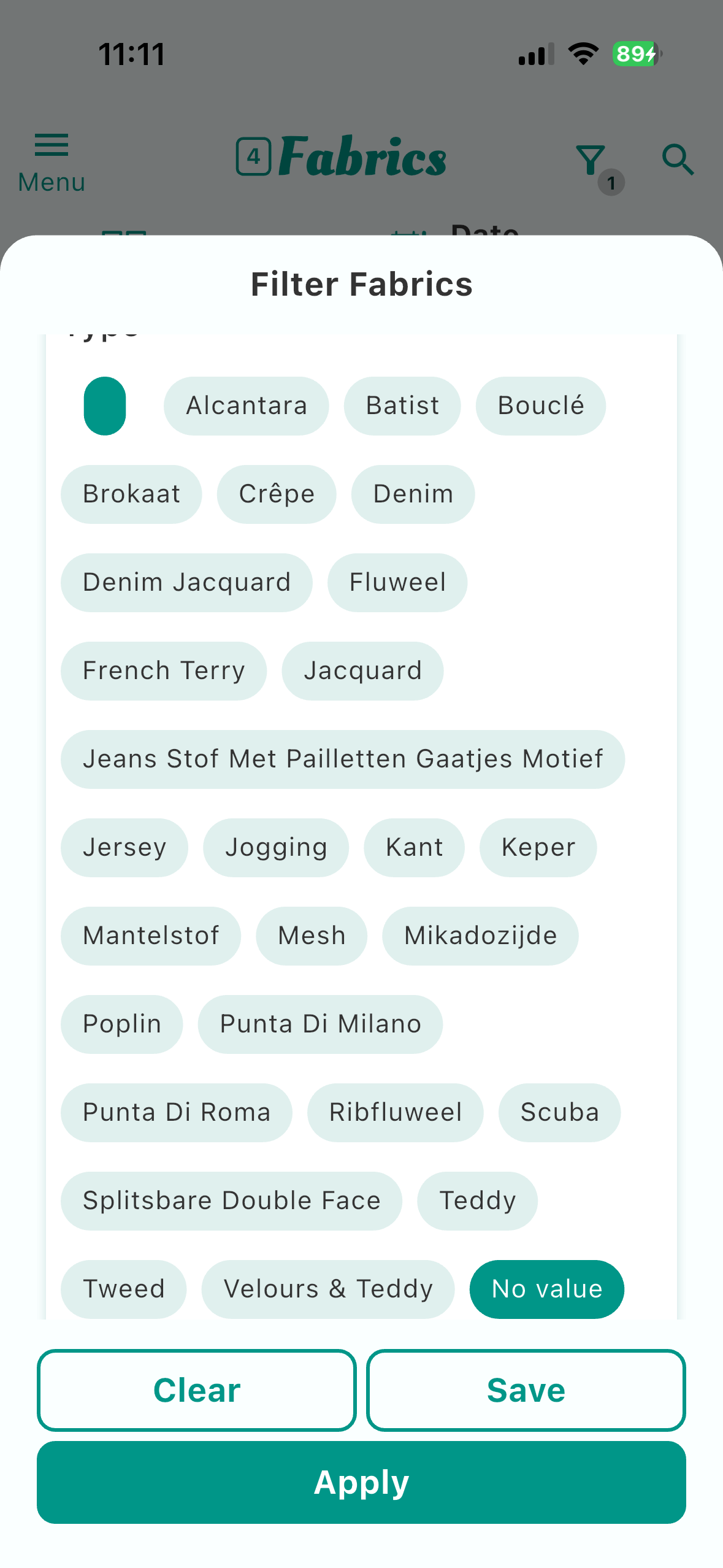723x1568 pixels.
Task: Select the Splitsbare Double Face chip
Action: point(231,1201)
